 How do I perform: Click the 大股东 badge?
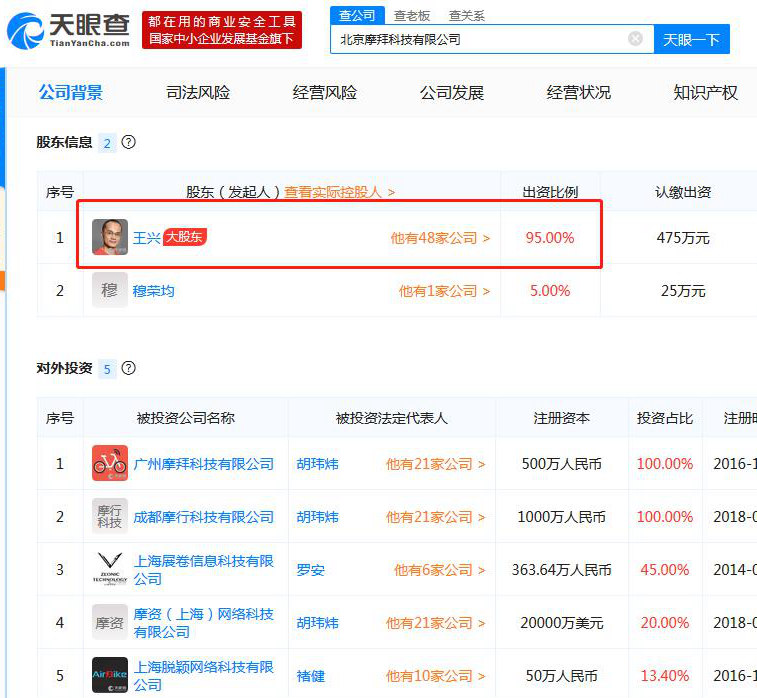click(184, 237)
